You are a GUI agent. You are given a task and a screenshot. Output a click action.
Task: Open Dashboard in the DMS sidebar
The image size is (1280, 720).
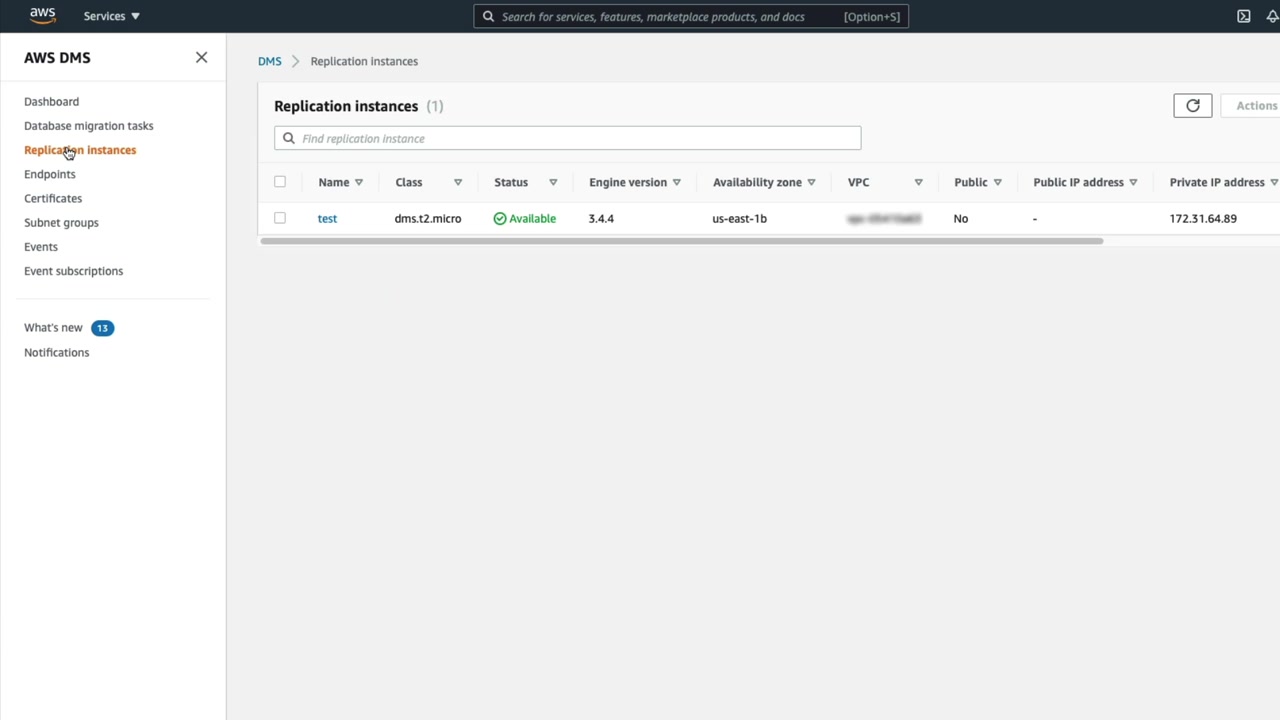coord(51,101)
